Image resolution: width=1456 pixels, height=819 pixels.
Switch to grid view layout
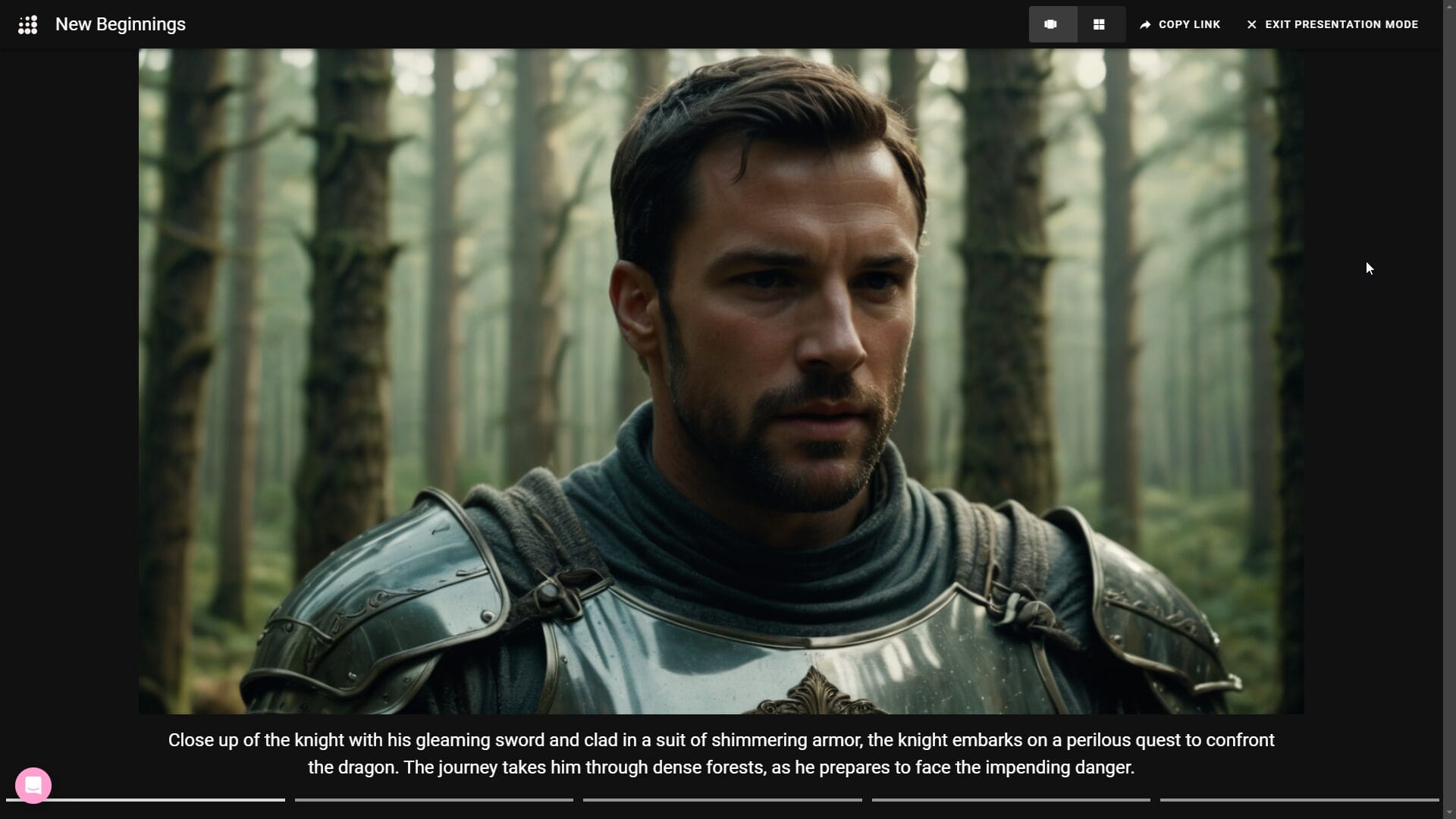pyautogui.click(x=1100, y=24)
